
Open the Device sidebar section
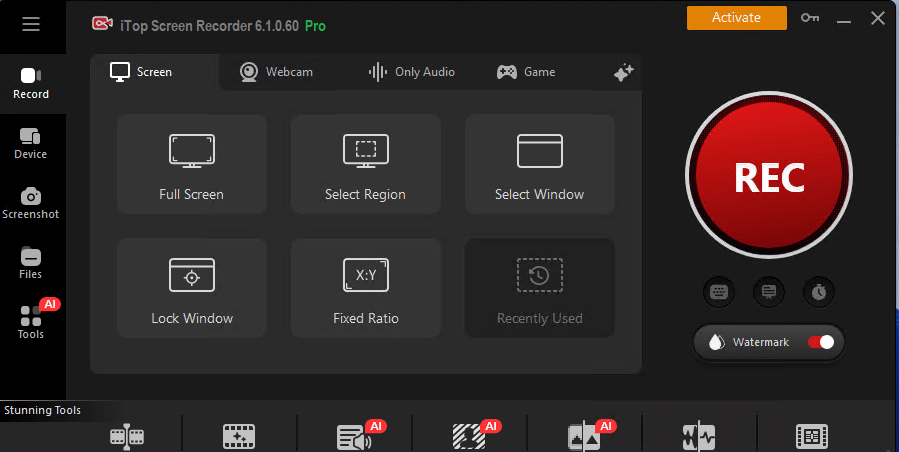(x=31, y=144)
